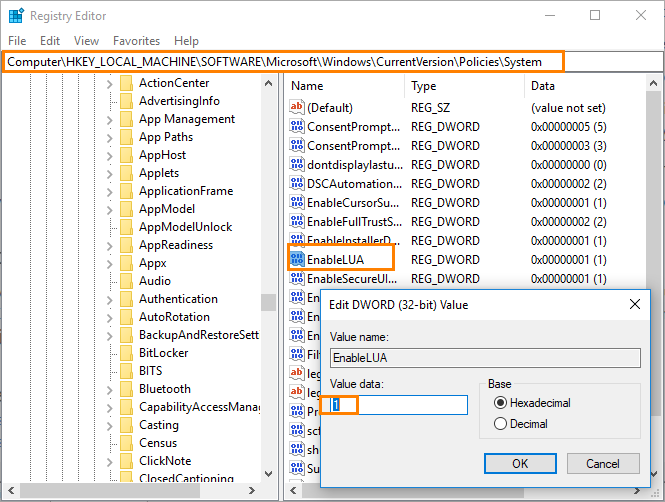Click the Registry Editor app icon in title bar
The image size is (665, 502).
[x=16, y=15]
